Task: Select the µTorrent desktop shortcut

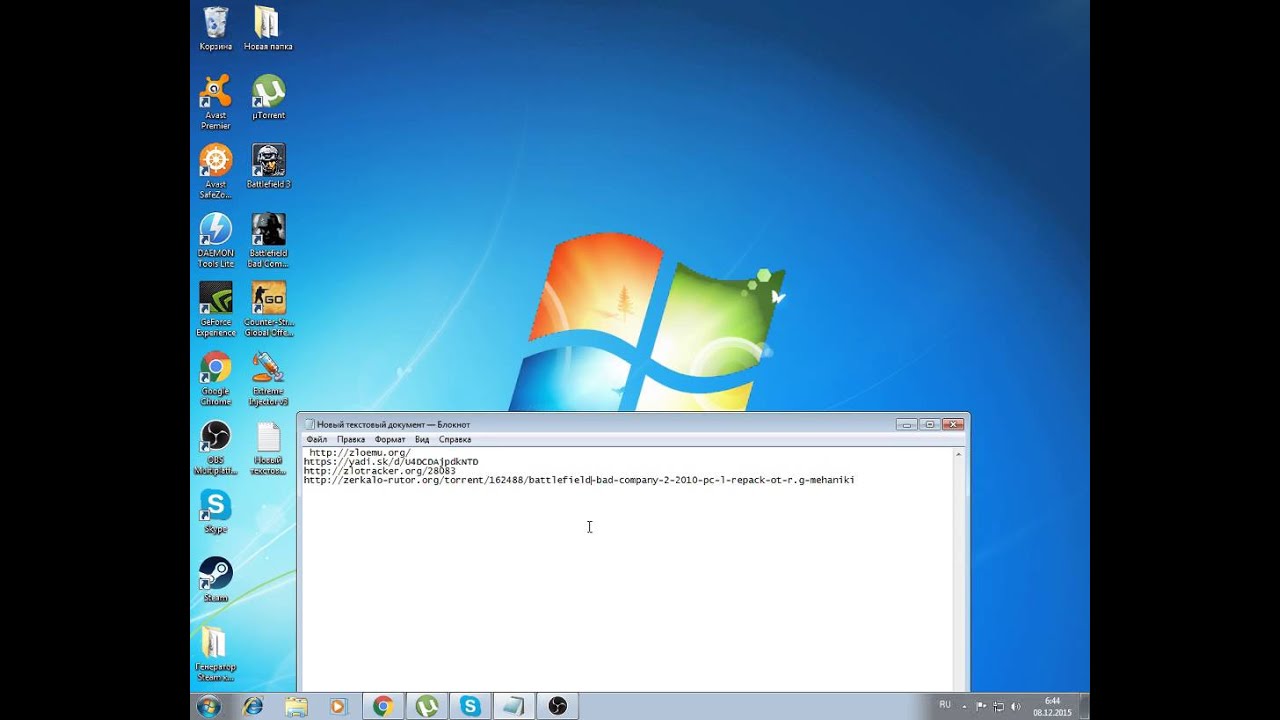Action: [268, 97]
